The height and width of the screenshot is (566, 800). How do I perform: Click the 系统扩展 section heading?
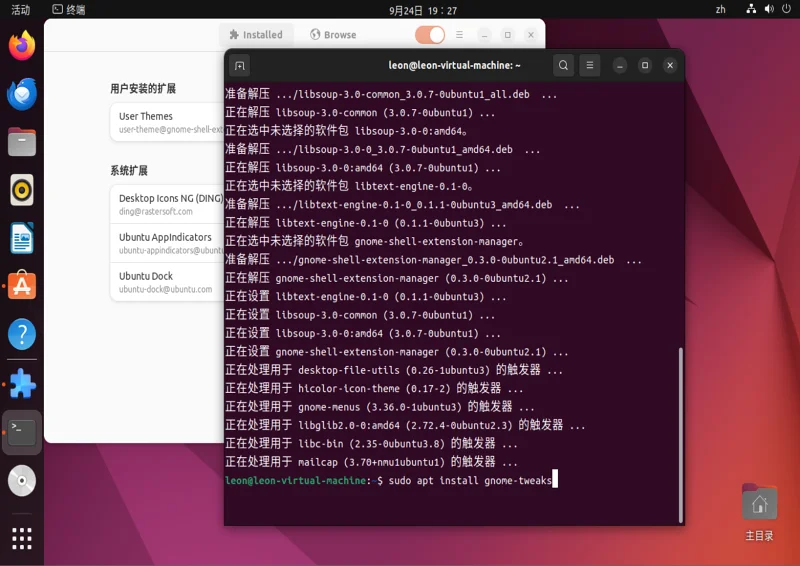(129, 170)
